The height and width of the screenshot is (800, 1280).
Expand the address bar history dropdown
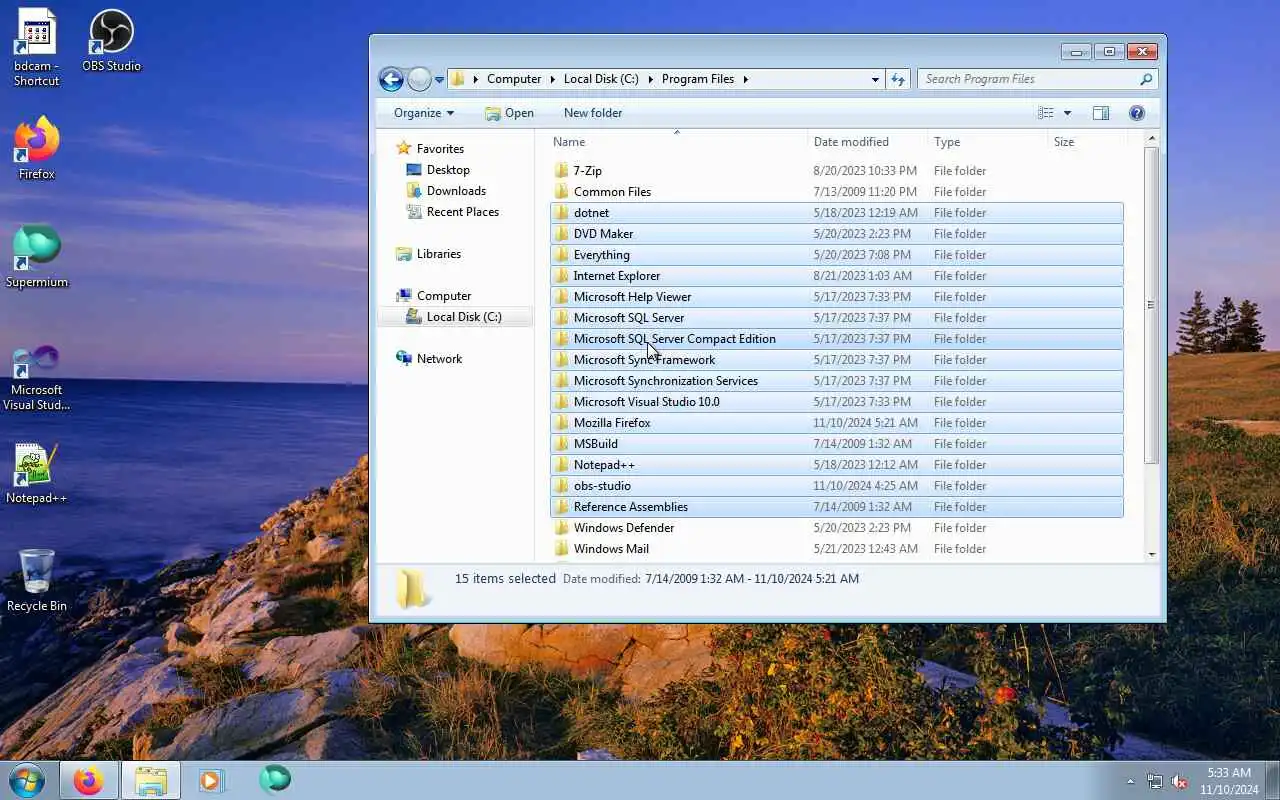(x=875, y=79)
